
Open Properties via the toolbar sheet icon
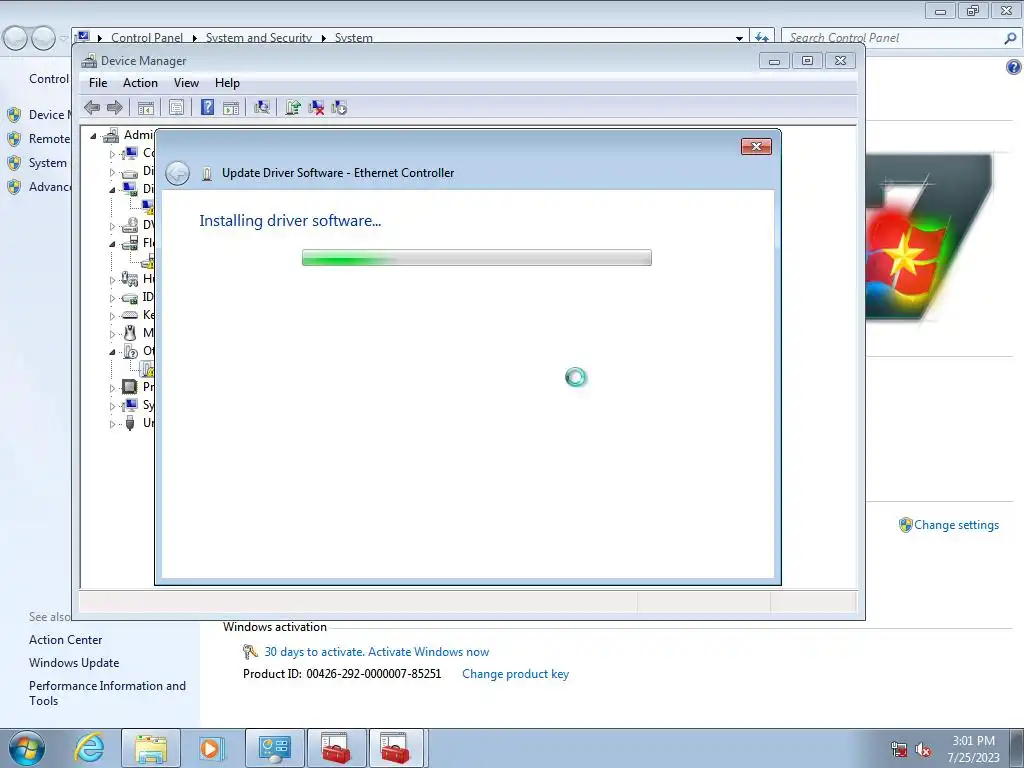(x=176, y=108)
